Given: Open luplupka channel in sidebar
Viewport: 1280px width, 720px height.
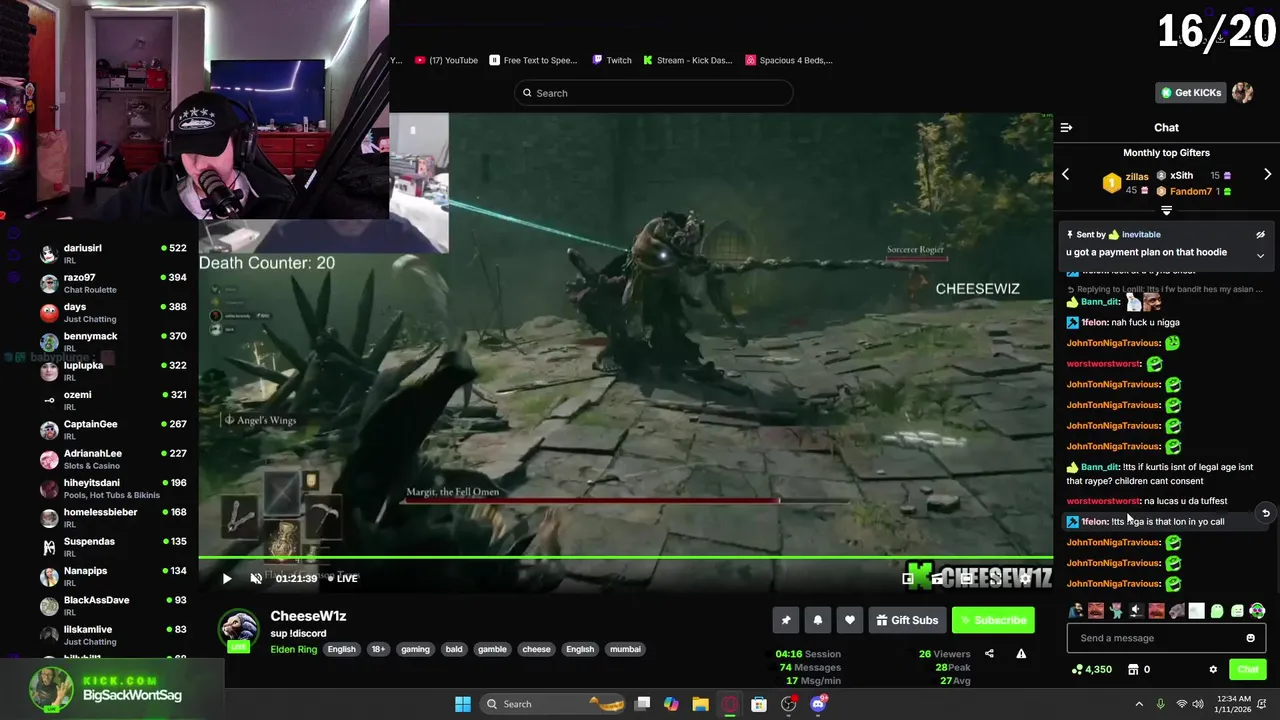Looking at the screenshot, I should [x=113, y=371].
